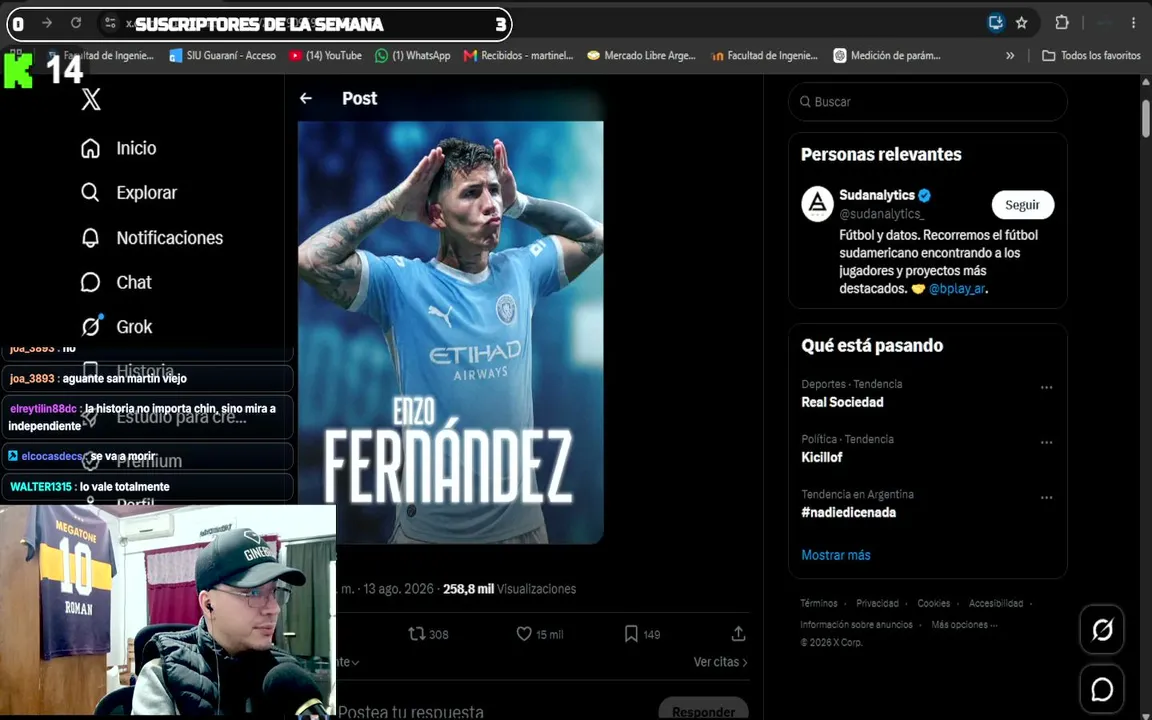Share the post via the upload icon
The image size is (1152, 720).
tap(738, 633)
